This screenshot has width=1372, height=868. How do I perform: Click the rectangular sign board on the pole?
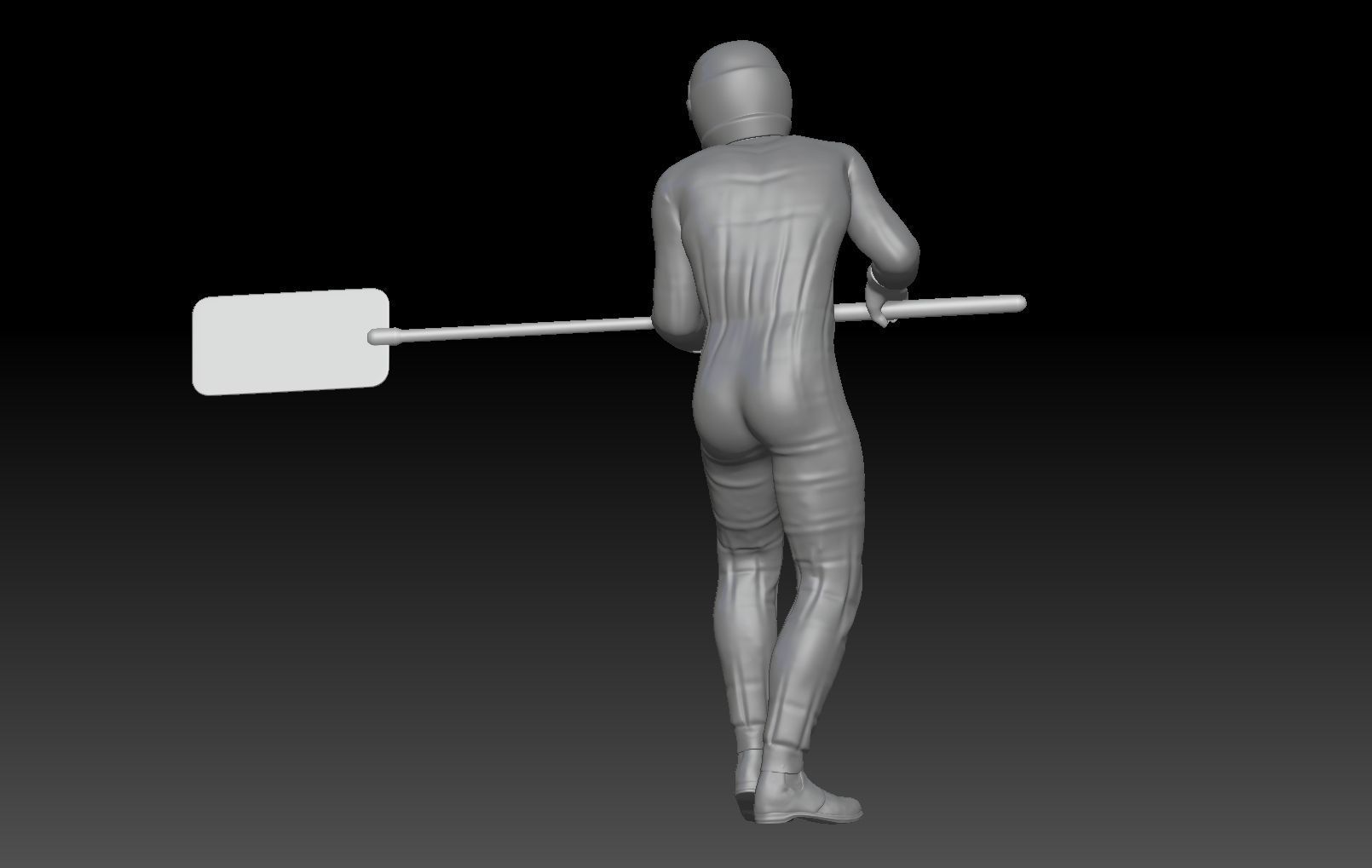(x=291, y=342)
